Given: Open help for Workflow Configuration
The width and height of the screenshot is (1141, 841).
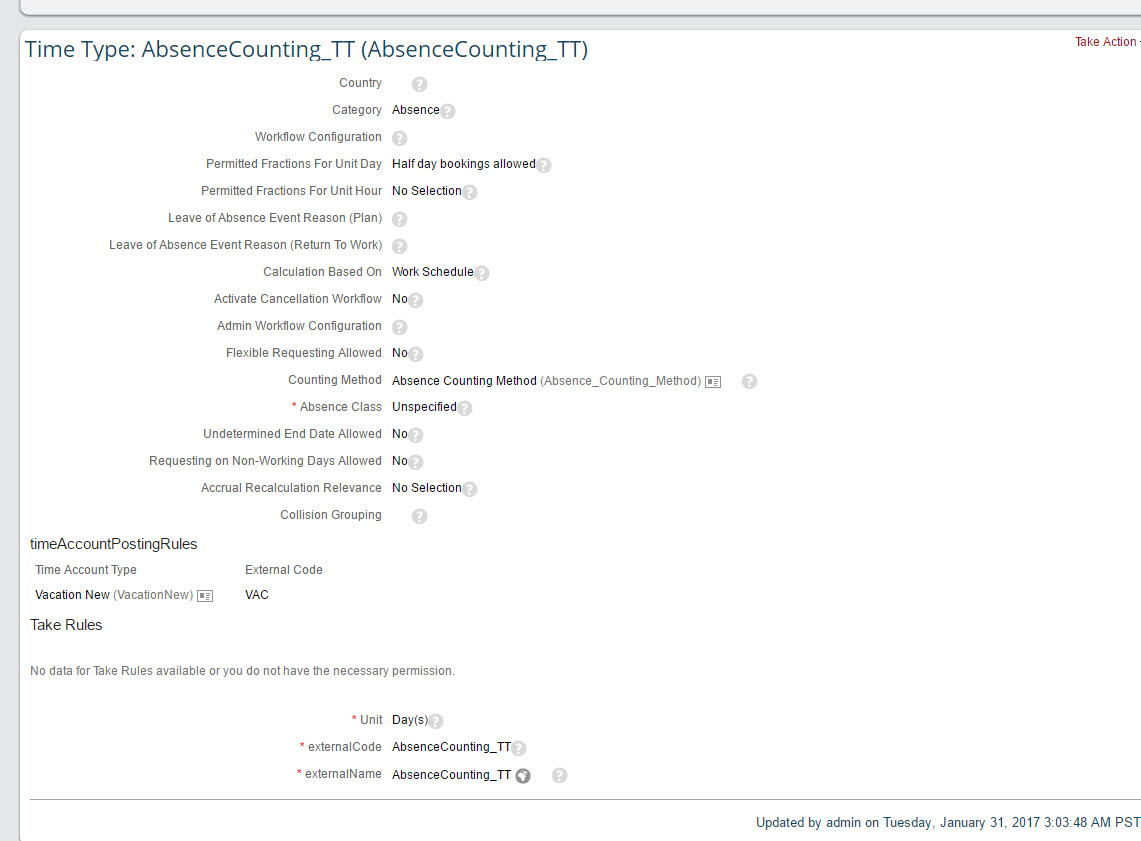Looking at the screenshot, I should [x=399, y=138].
